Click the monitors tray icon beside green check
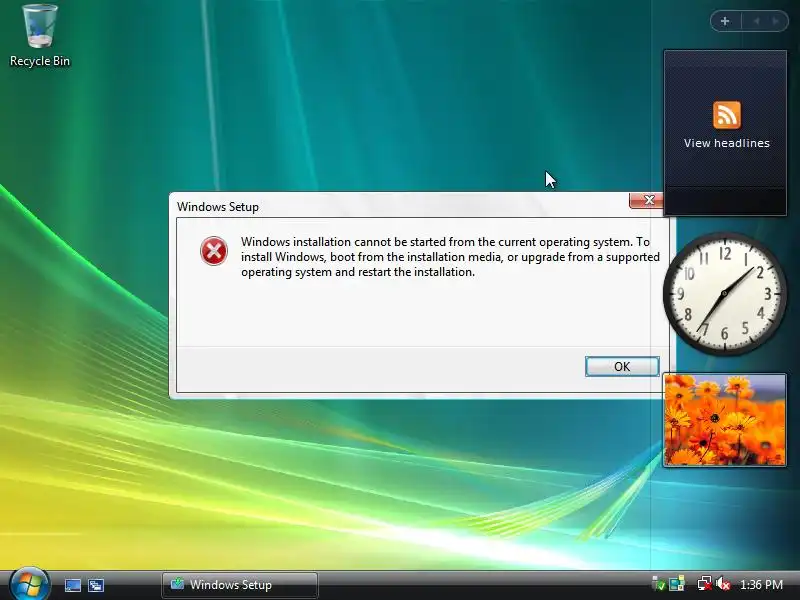The height and width of the screenshot is (600, 800). coord(677,584)
